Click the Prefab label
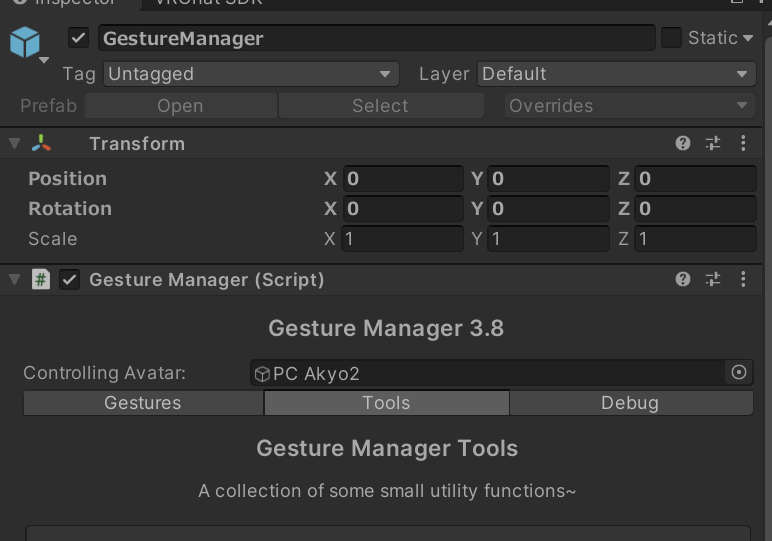The image size is (772, 541). (x=48, y=106)
